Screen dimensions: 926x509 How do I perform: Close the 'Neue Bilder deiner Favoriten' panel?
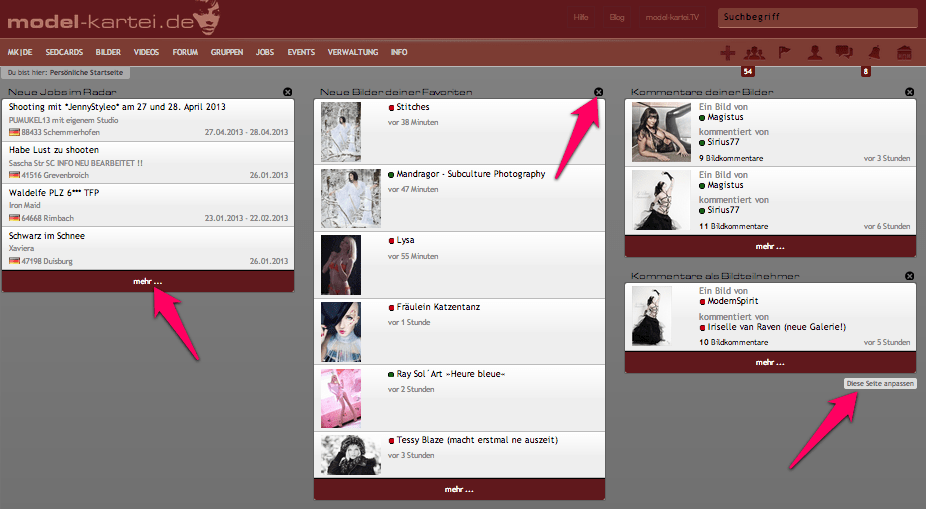click(x=598, y=92)
